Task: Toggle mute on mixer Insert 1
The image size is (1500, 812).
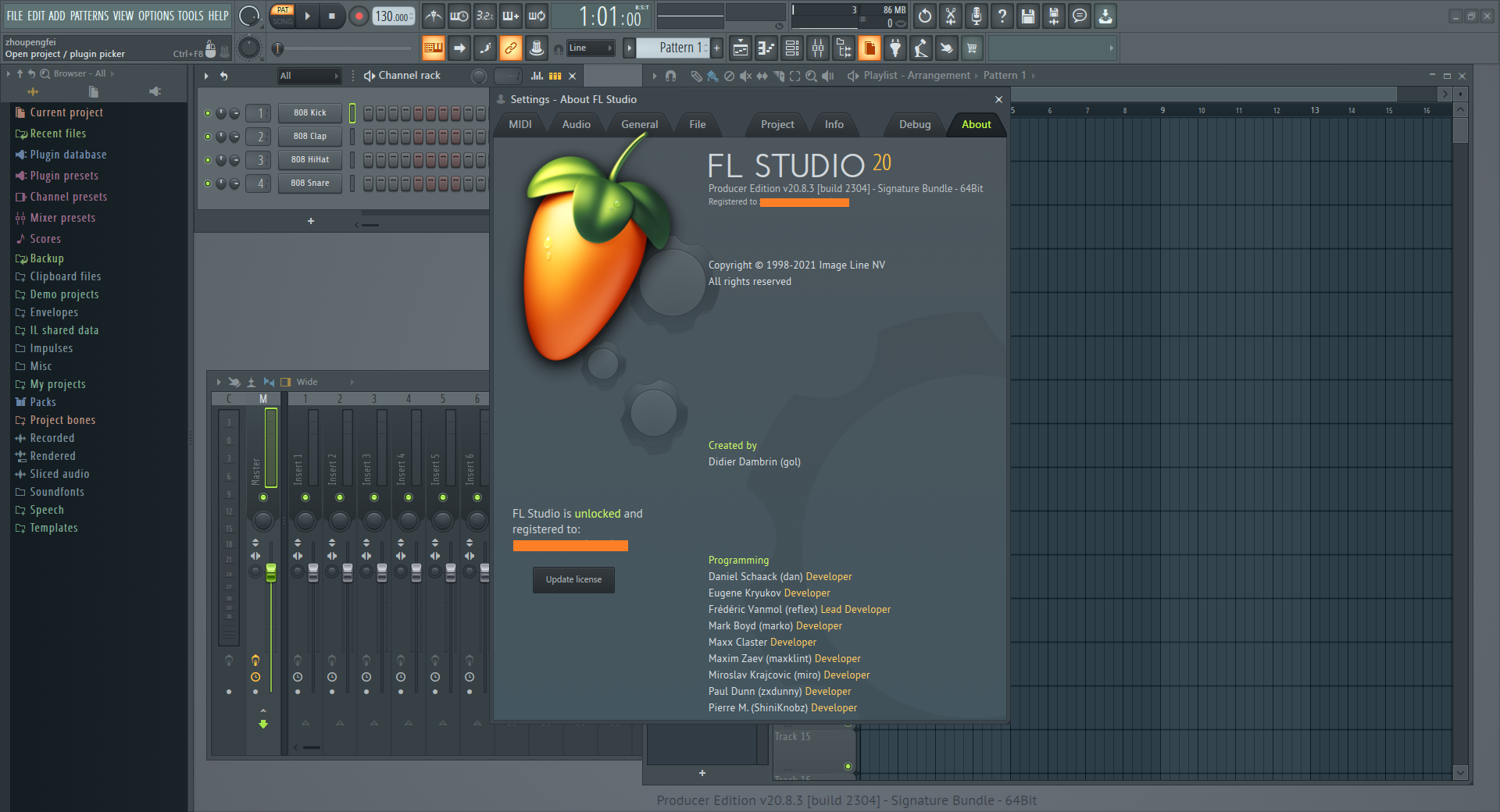Action: click(305, 497)
